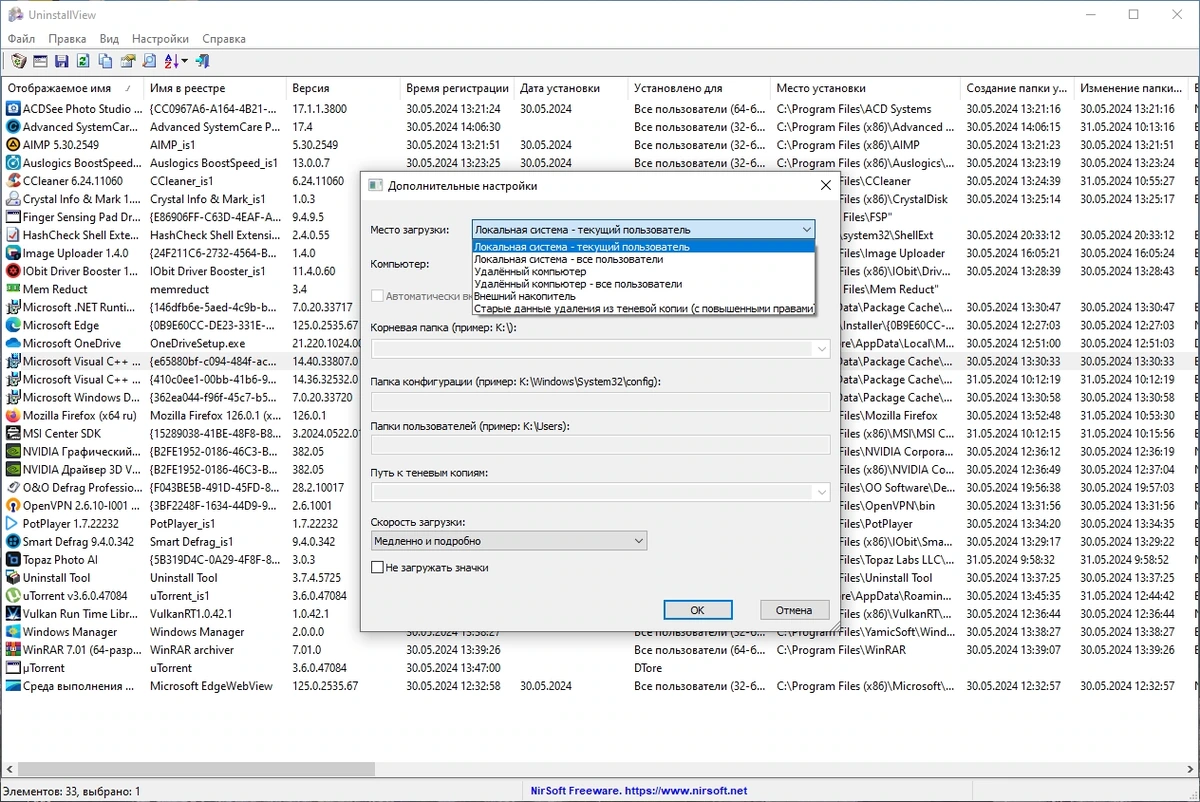Select the Smart Defrag 9.4.0.342 row icon
This screenshot has height=802, width=1200.
click(x=13, y=542)
